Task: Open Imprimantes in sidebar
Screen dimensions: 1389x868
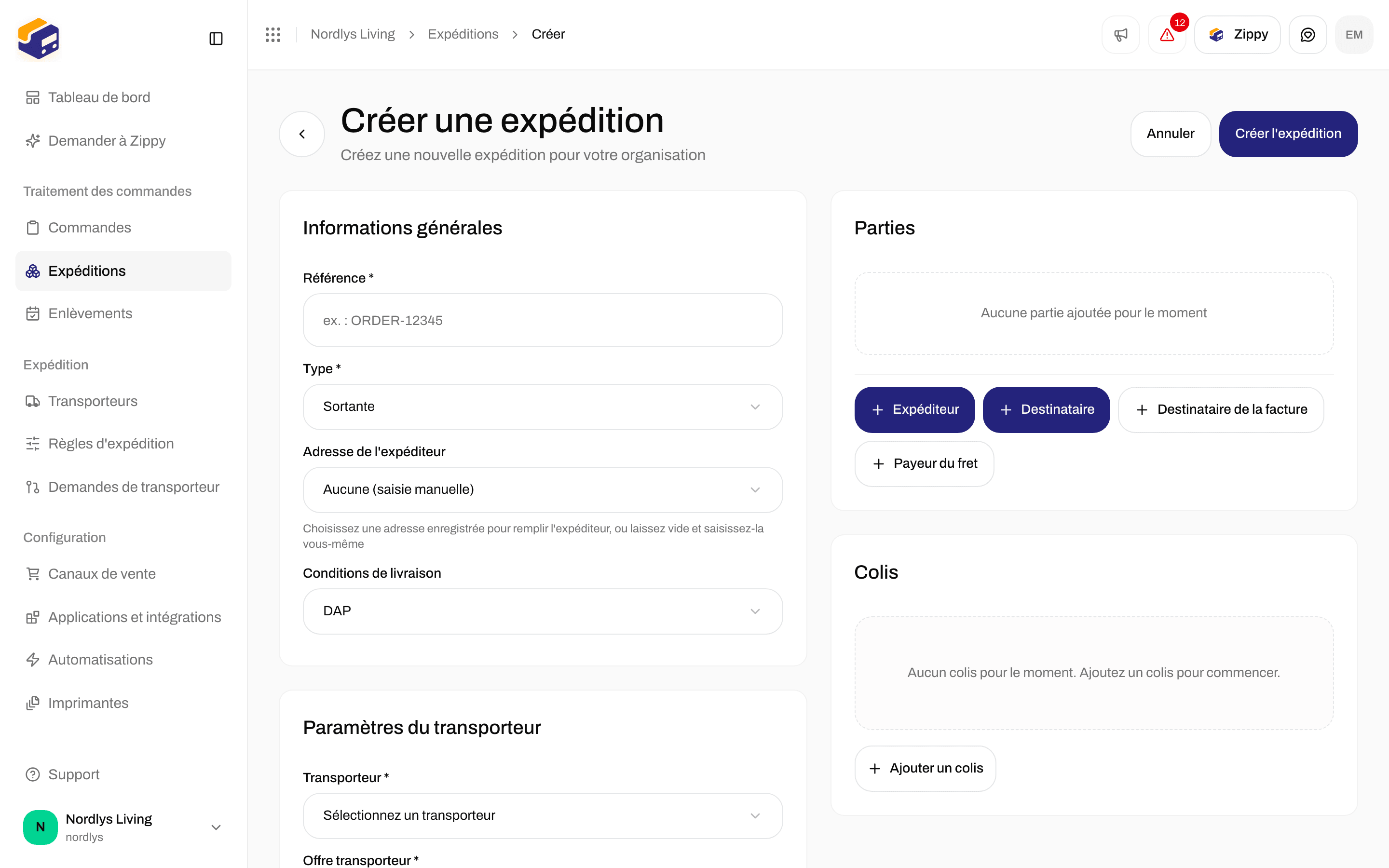Action: pos(123,703)
